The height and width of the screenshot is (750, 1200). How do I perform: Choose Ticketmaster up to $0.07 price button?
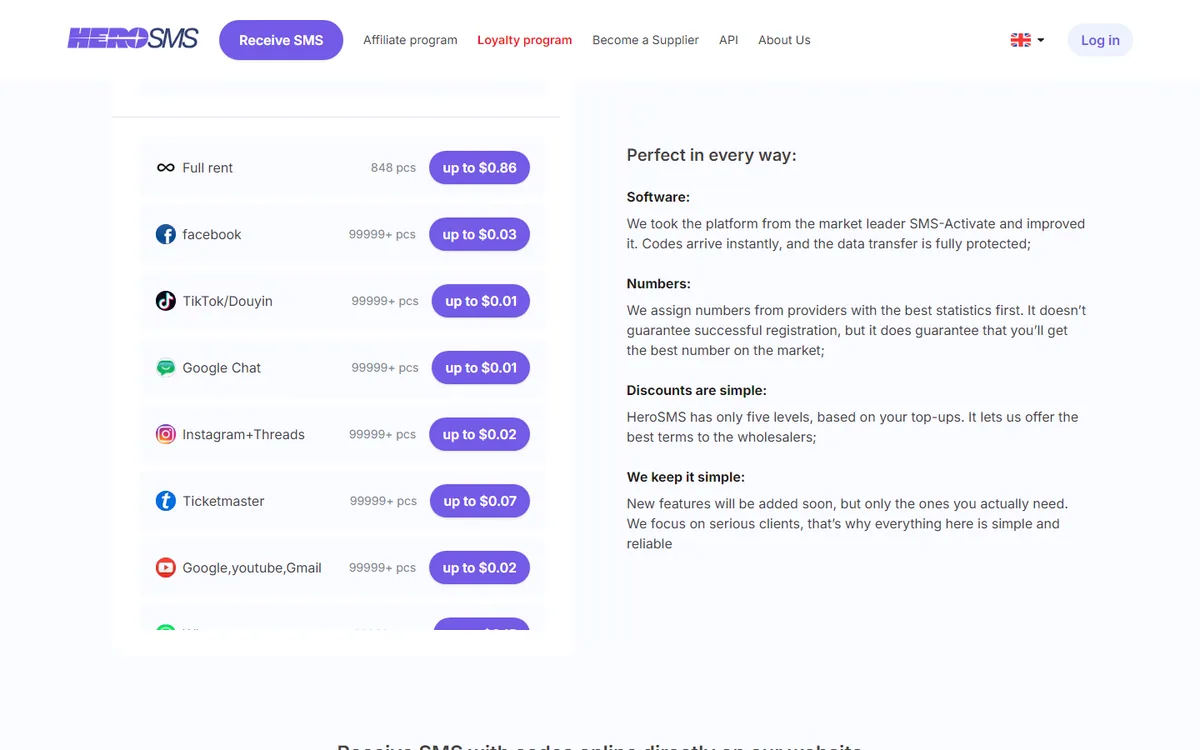point(480,501)
